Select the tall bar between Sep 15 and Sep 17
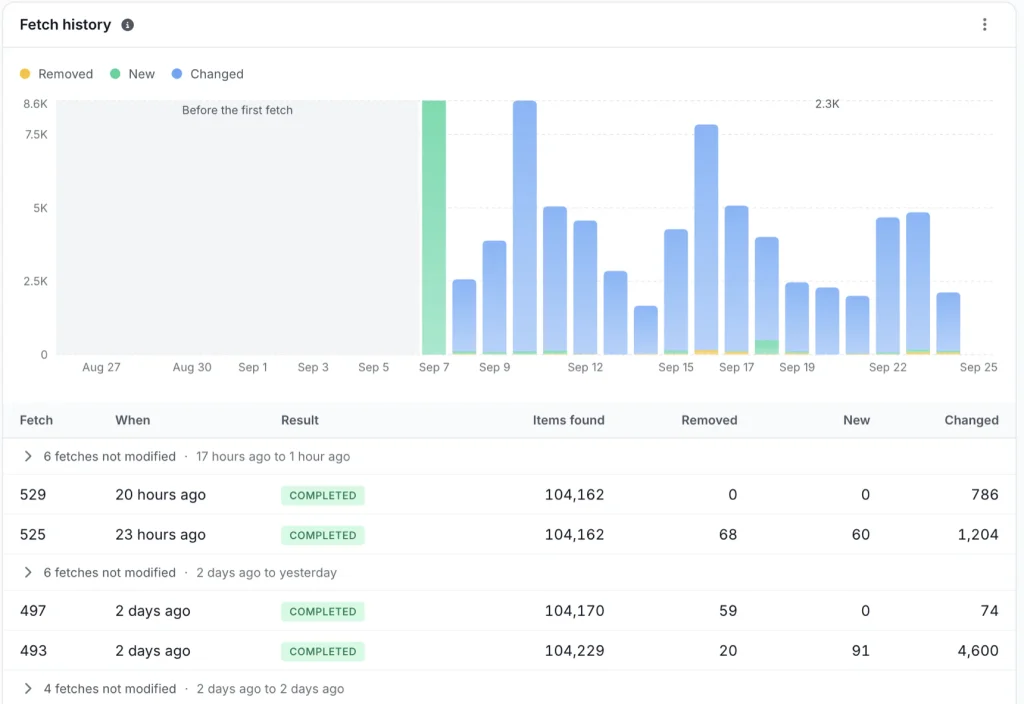1024x704 pixels. (x=706, y=239)
